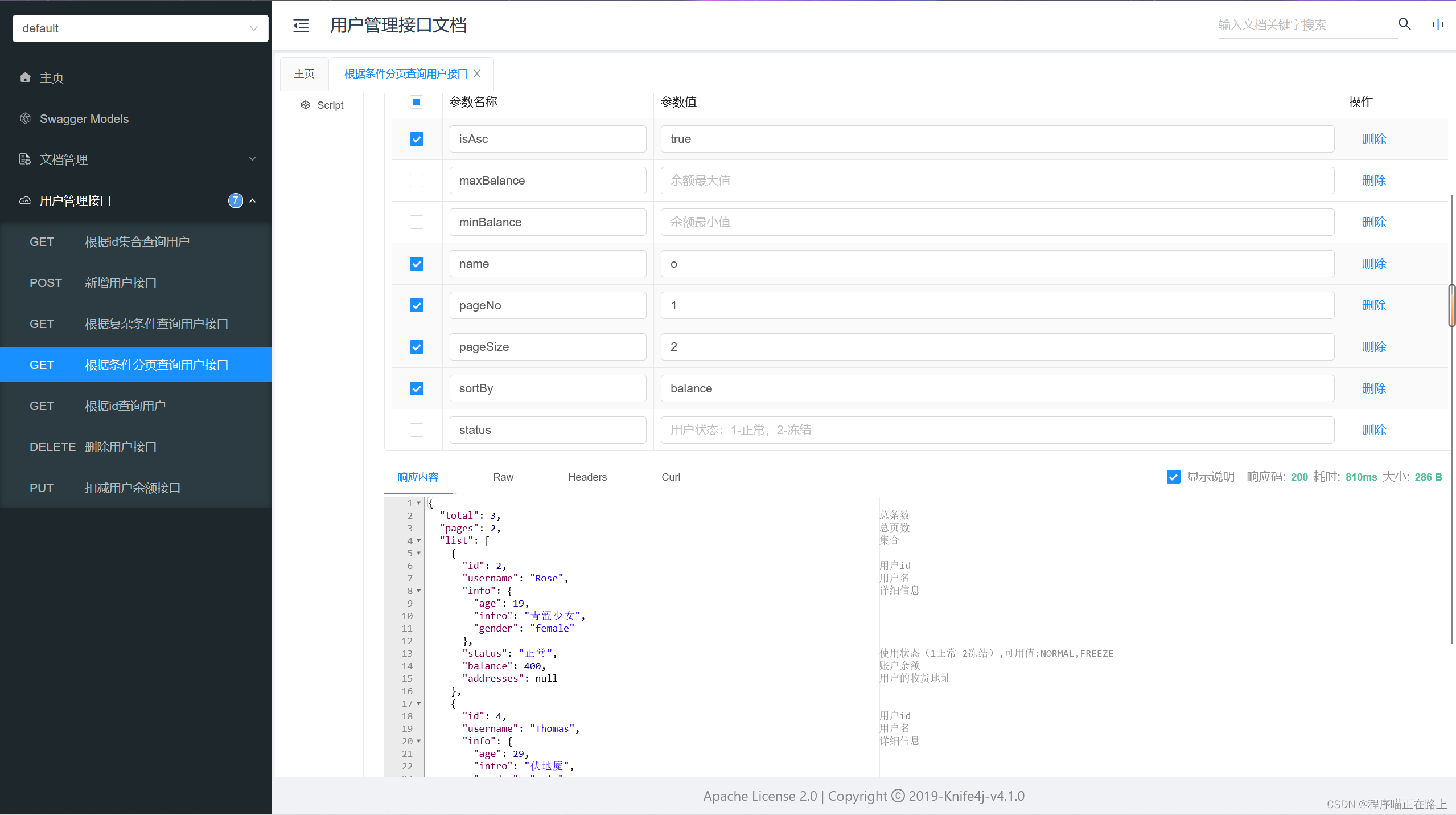
Task: Focus the pageSize value input field
Action: (x=997, y=347)
